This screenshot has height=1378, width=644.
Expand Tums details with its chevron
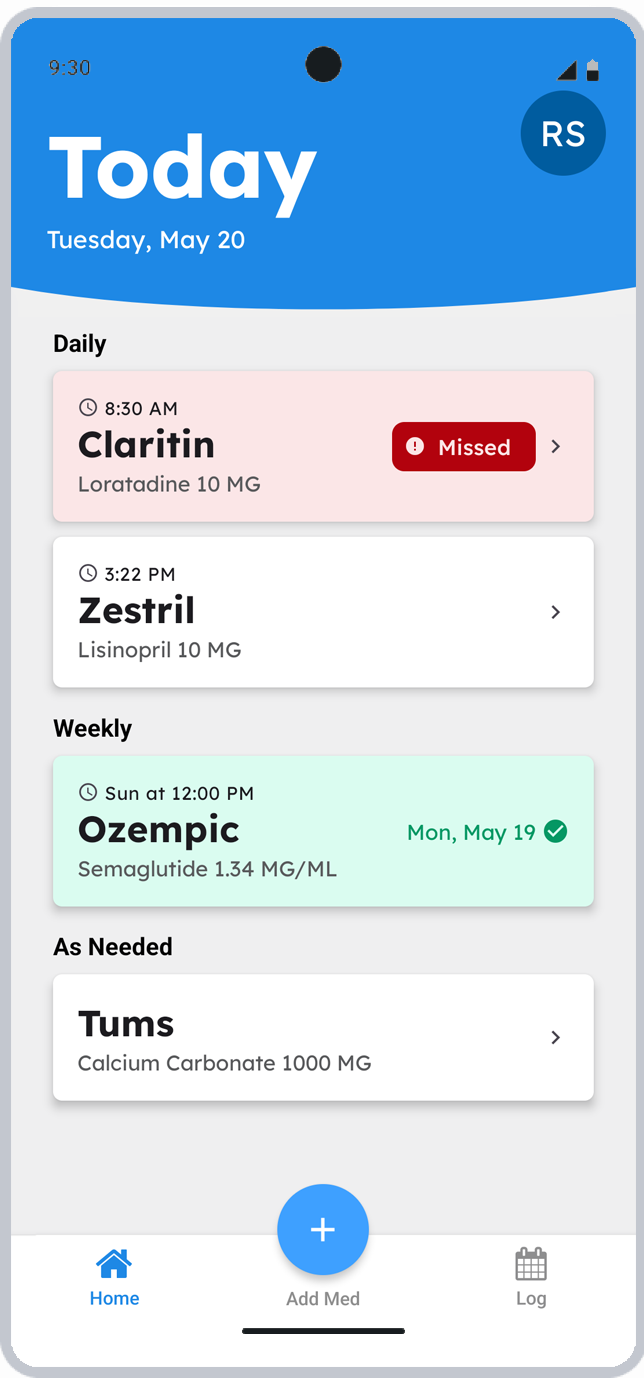[x=555, y=1037]
